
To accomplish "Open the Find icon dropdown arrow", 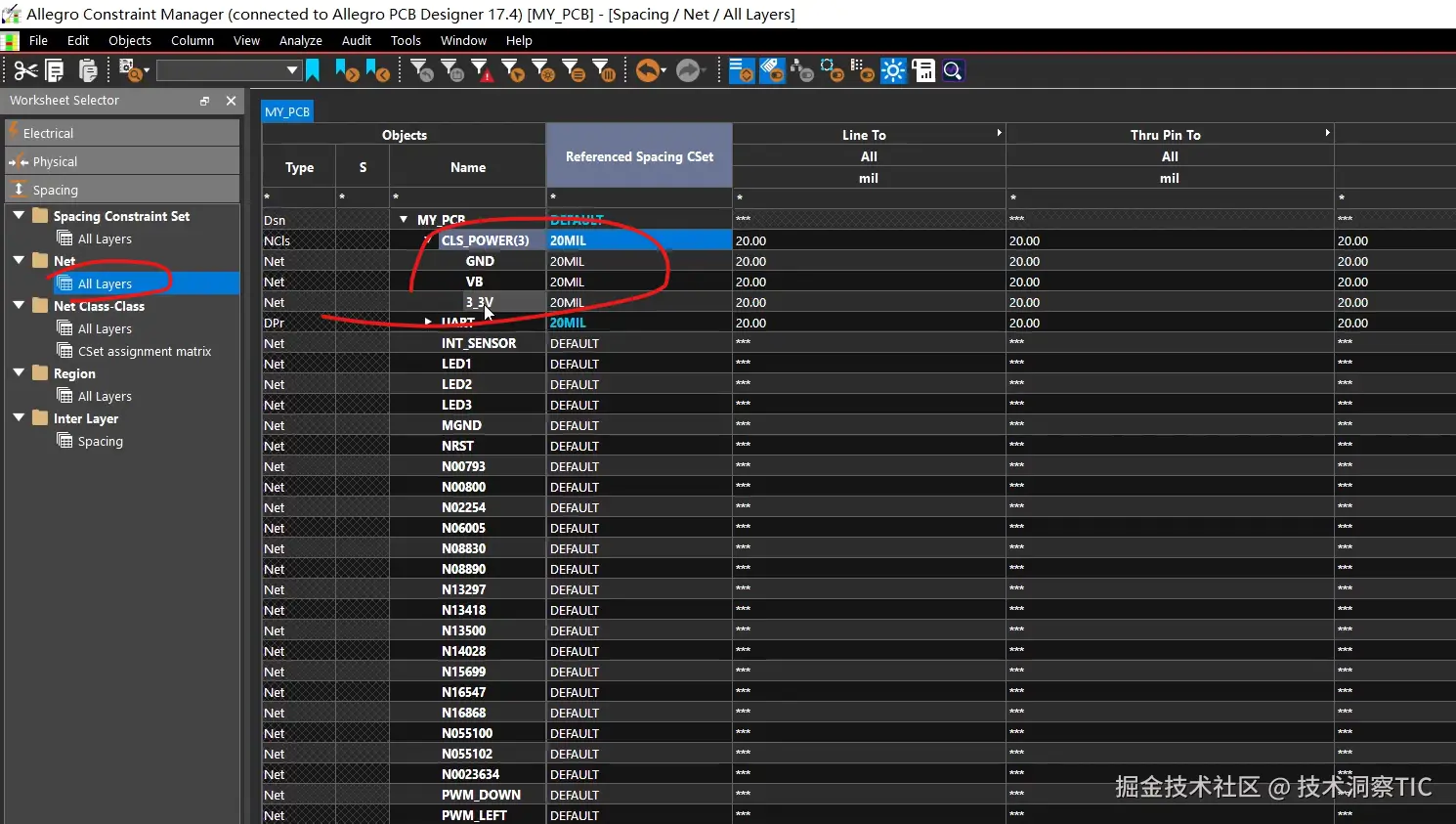I will (148, 70).
